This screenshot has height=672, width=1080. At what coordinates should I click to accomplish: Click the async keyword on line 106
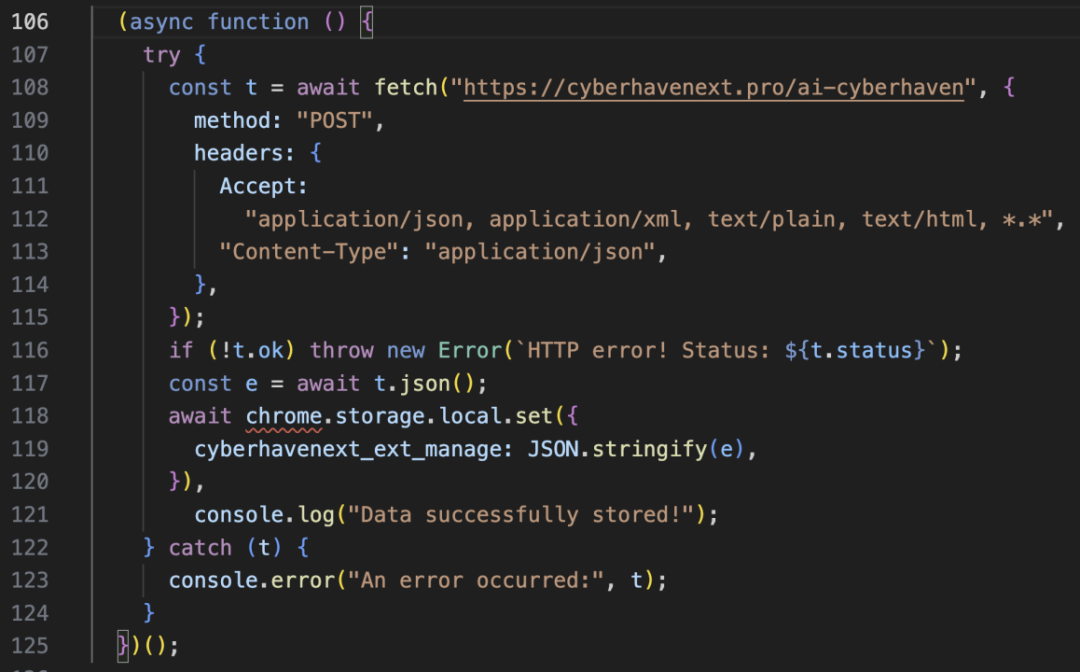click(x=163, y=22)
